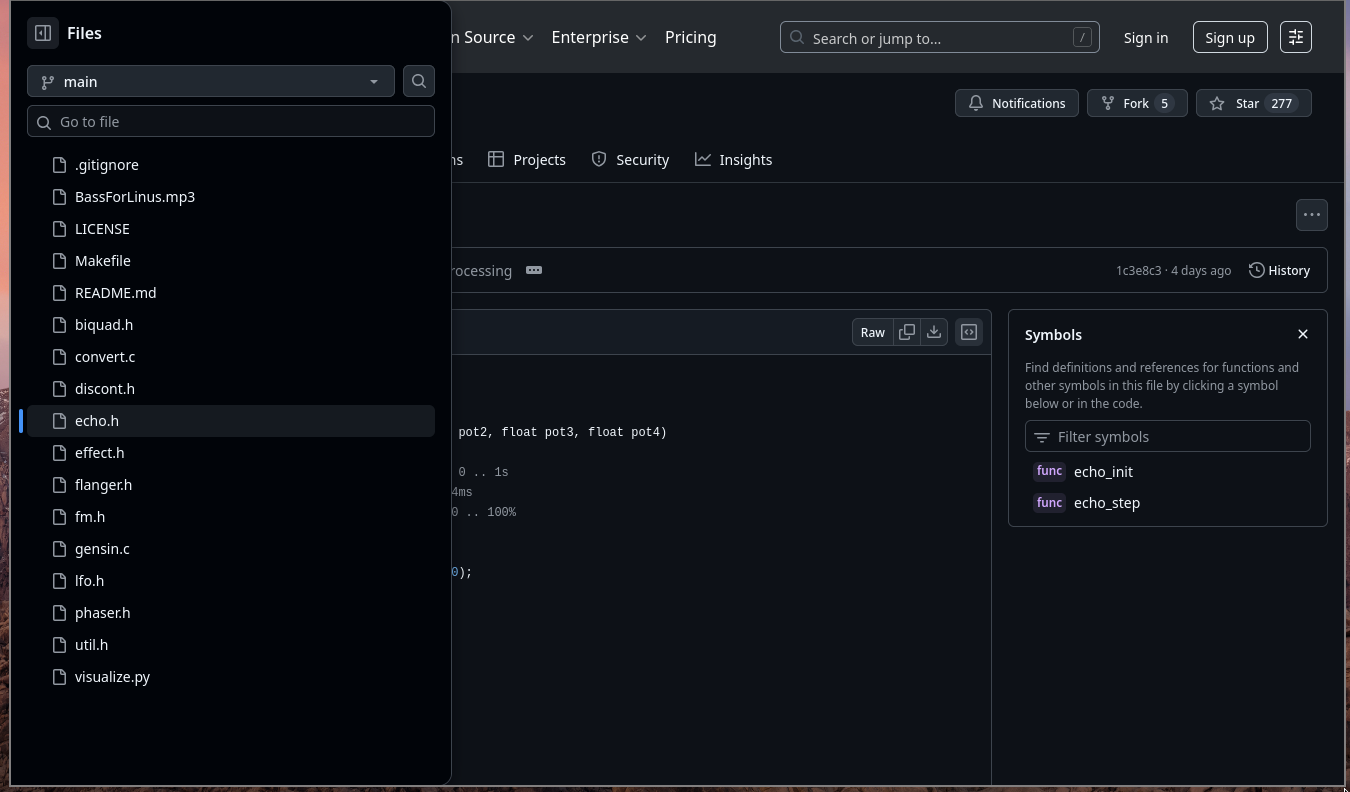The height and width of the screenshot is (792, 1350).
Task: Open the Makefile
Action: (x=231, y=261)
